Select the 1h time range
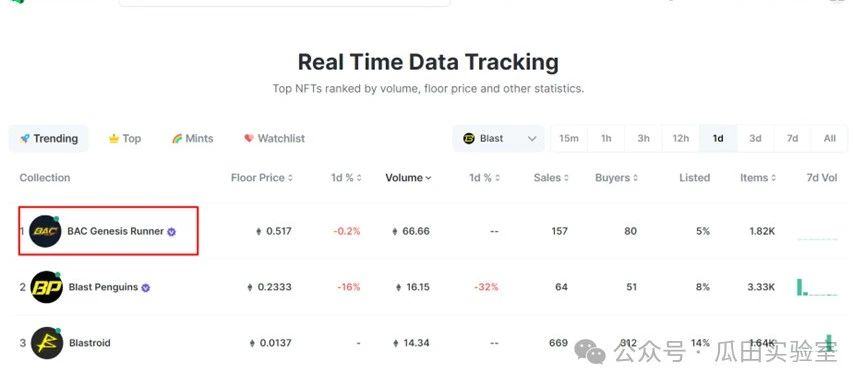The height and width of the screenshot is (368, 865). tap(606, 138)
